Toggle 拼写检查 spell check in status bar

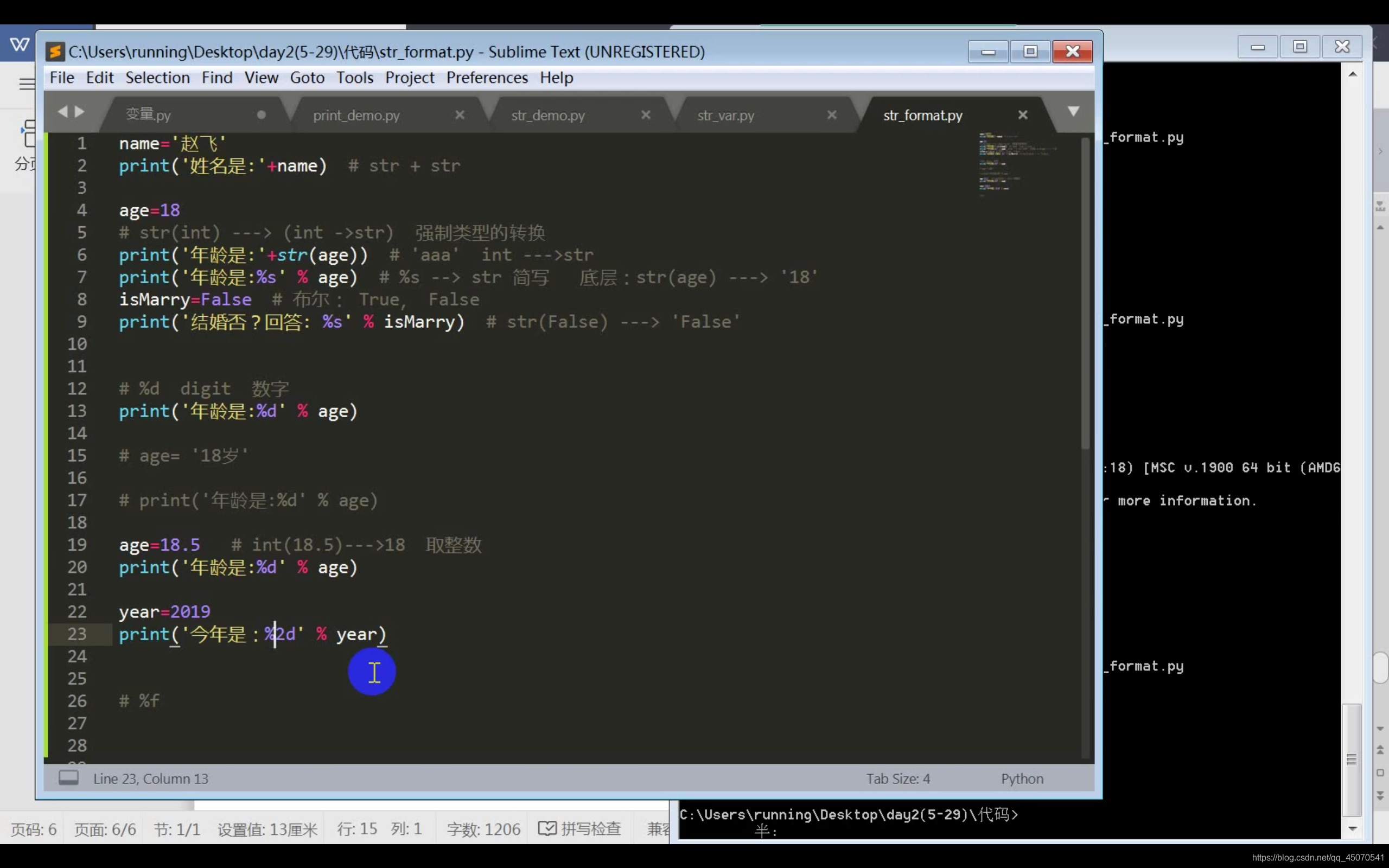(579, 828)
